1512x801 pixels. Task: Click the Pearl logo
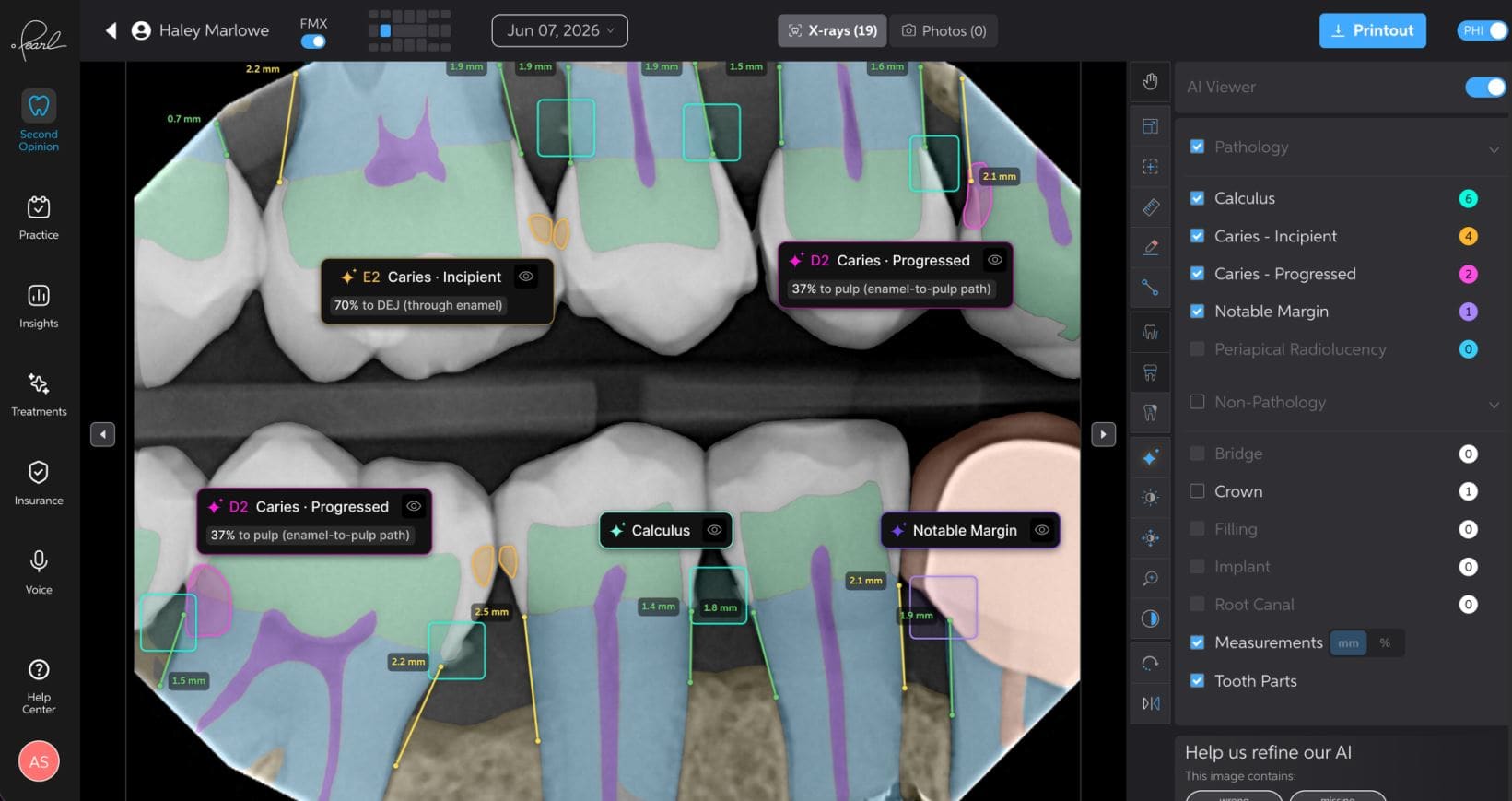39,41
